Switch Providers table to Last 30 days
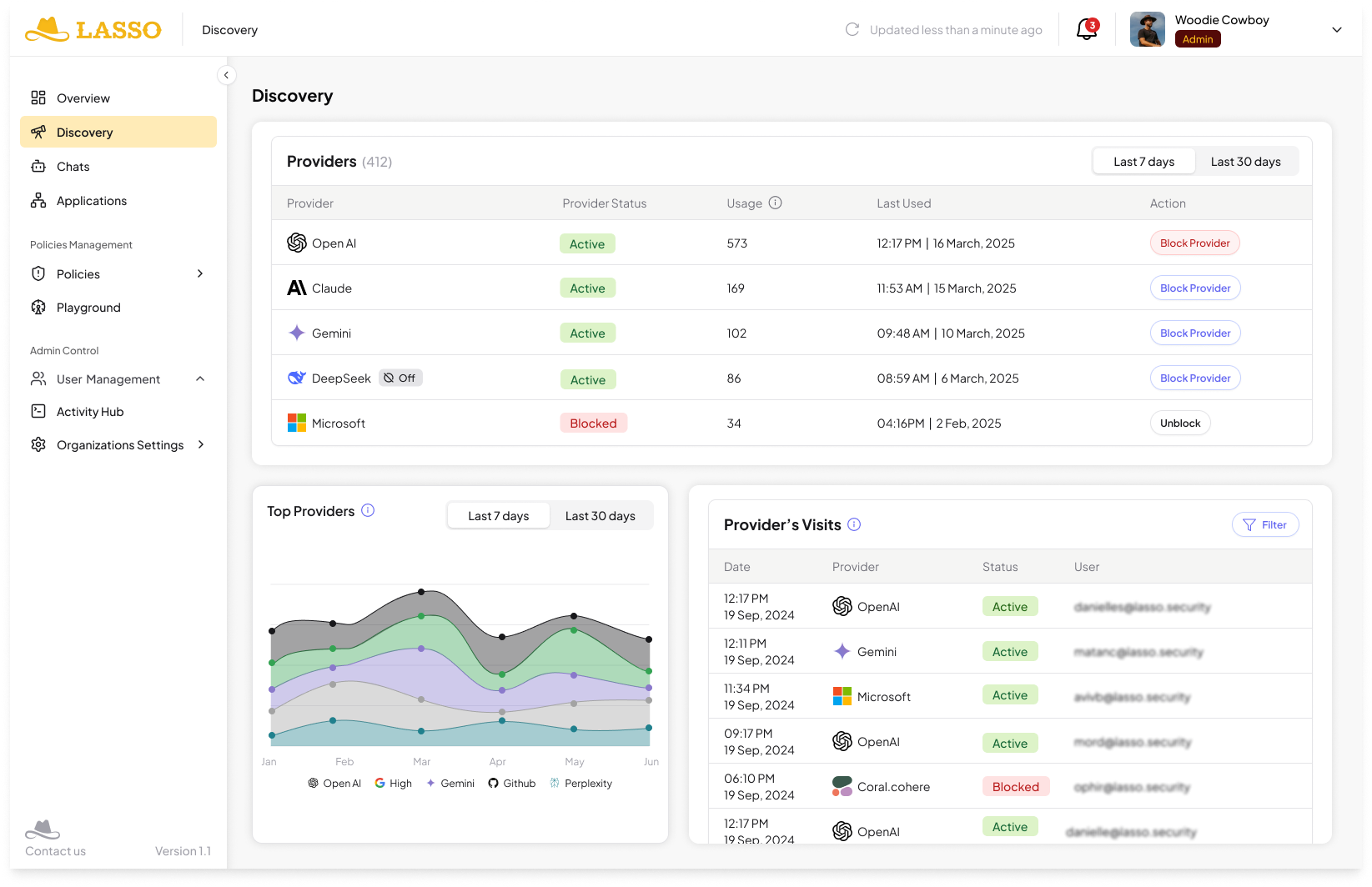This screenshot has width=1372, height=887. coord(1245,162)
